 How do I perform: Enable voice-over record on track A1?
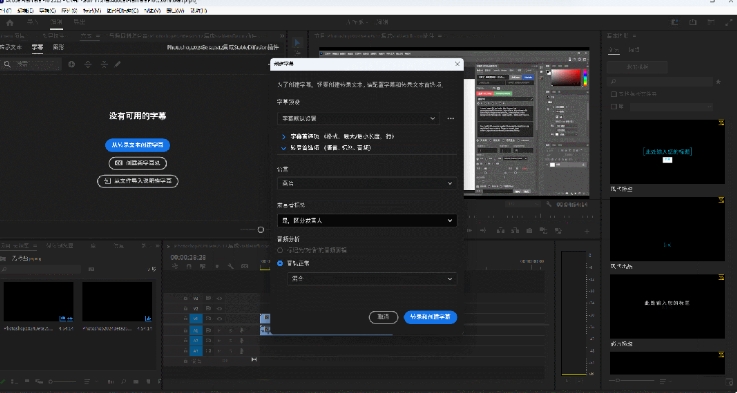[x=242, y=330]
